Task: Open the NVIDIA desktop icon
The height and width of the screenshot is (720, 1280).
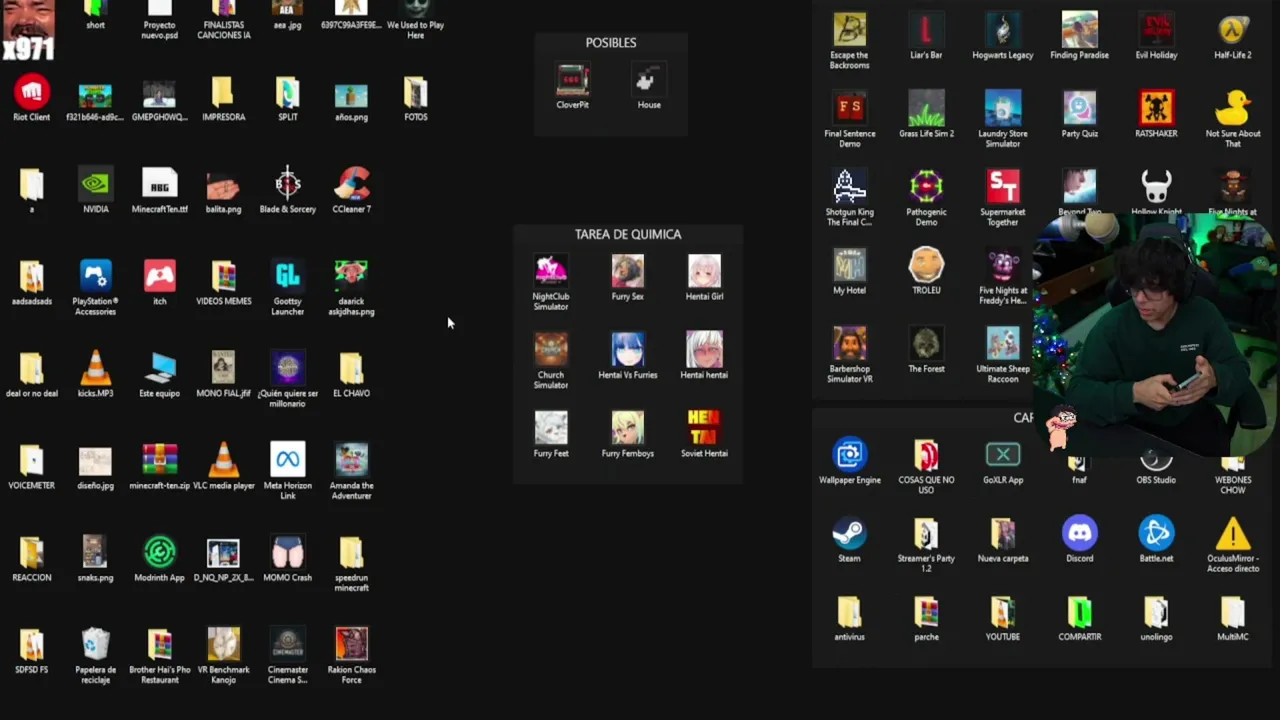Action: pyautogui.click(x=96, y=185)
